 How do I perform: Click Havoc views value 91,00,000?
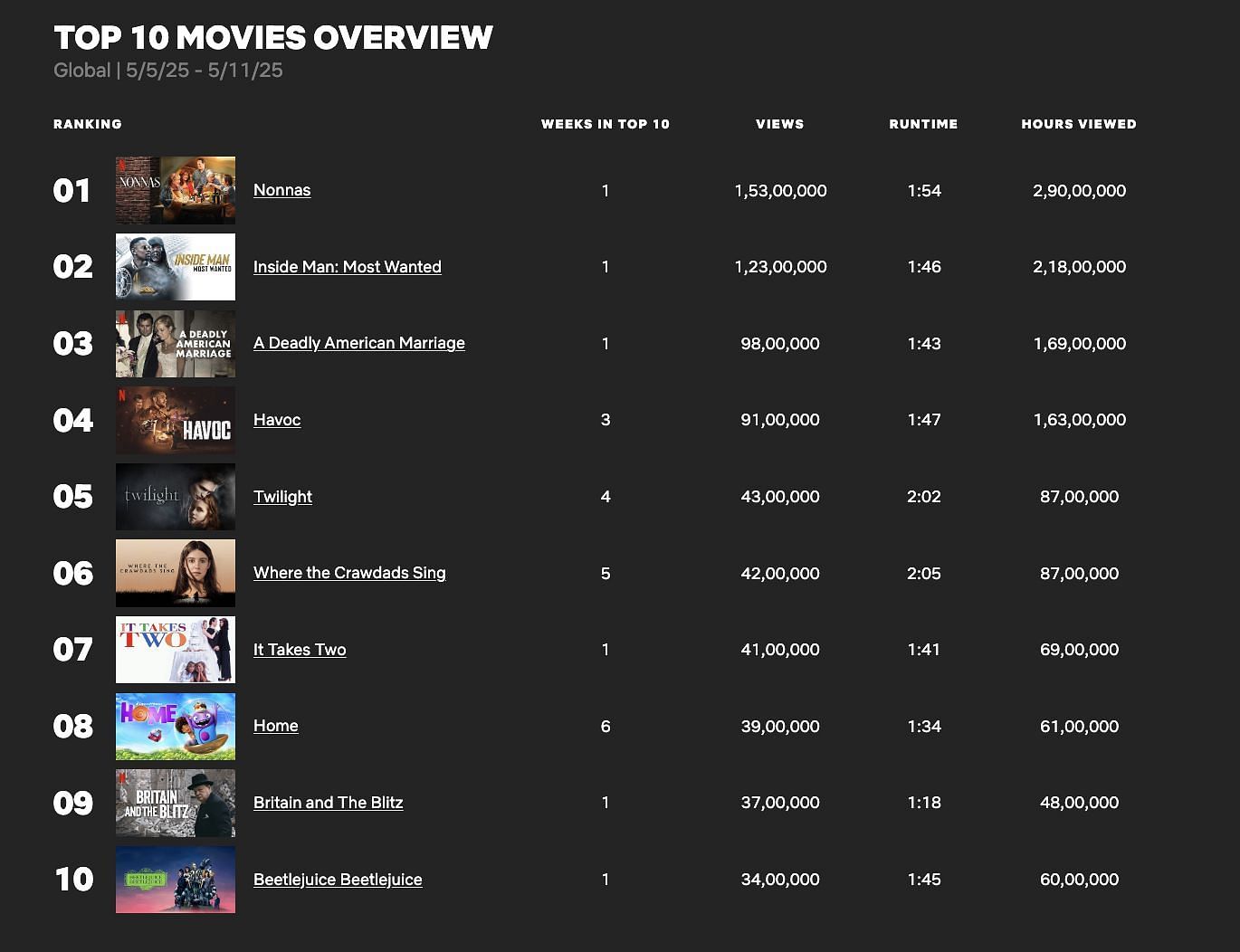click(x=780, y=420)
